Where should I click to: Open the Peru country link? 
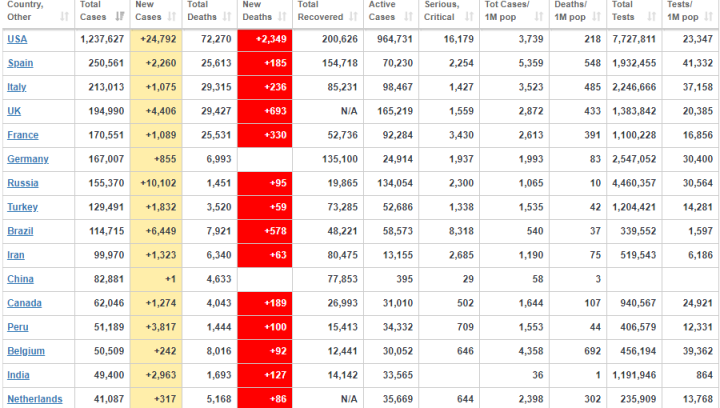pyautogui.click(x=18, y=327)
